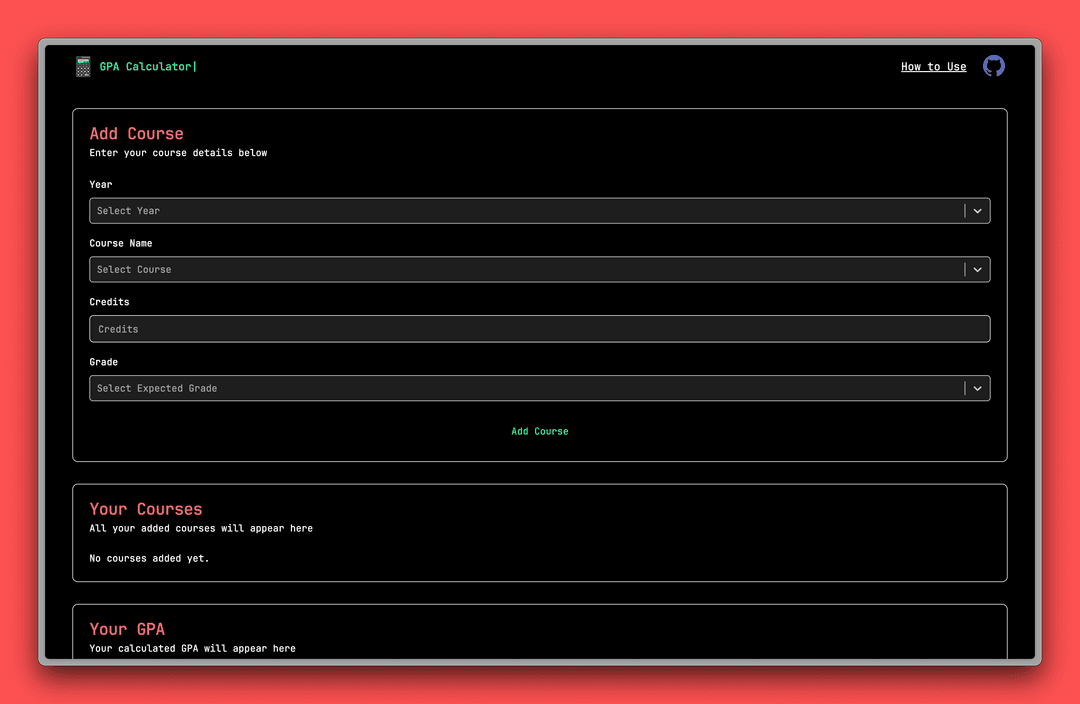The width and height of the screenshot is (1080, 704).
Task: Expand the Course Name chevron arrow
Action: point(977,269)
